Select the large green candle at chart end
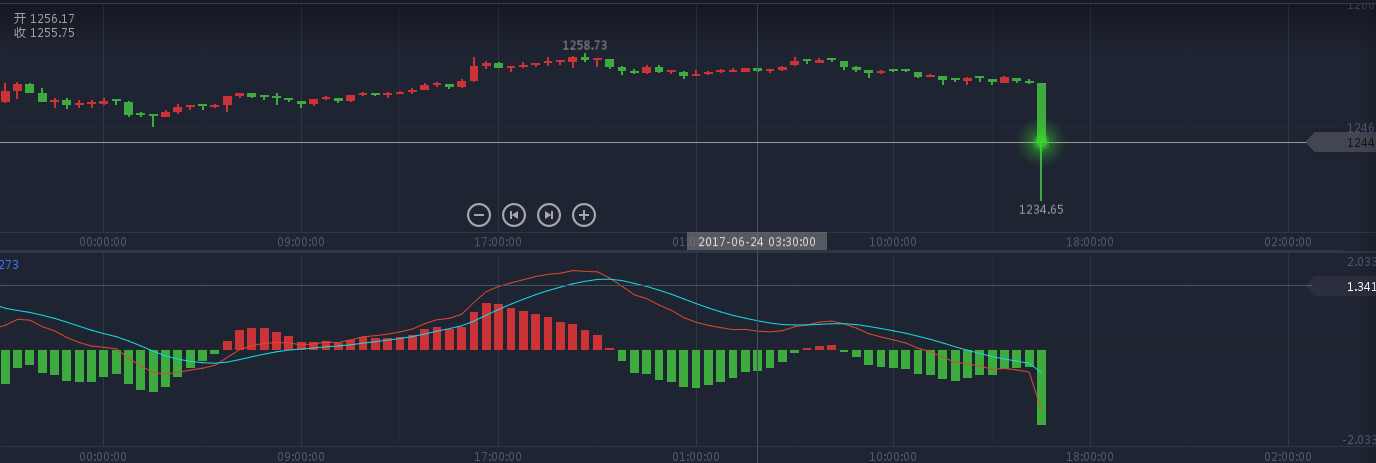 click(x=1041, y=110)
